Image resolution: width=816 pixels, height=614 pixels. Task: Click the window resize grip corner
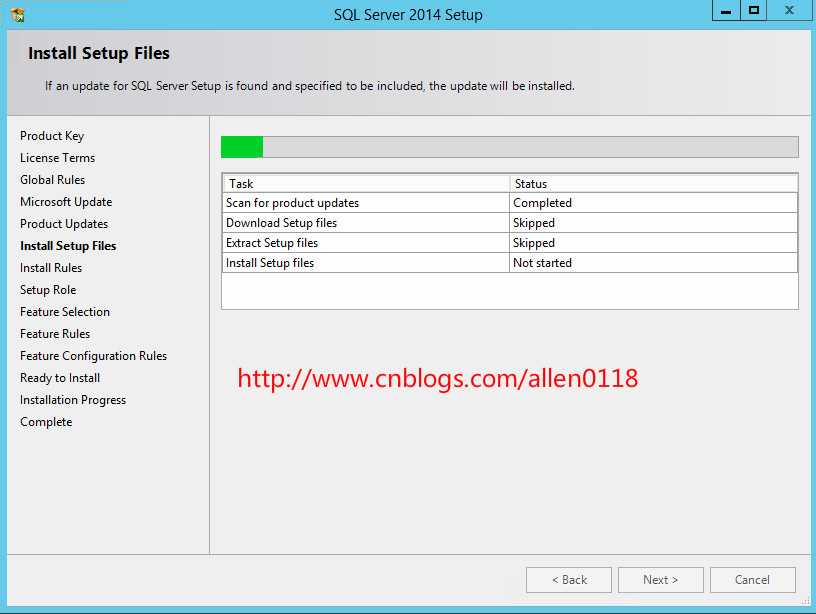(805, 601)
